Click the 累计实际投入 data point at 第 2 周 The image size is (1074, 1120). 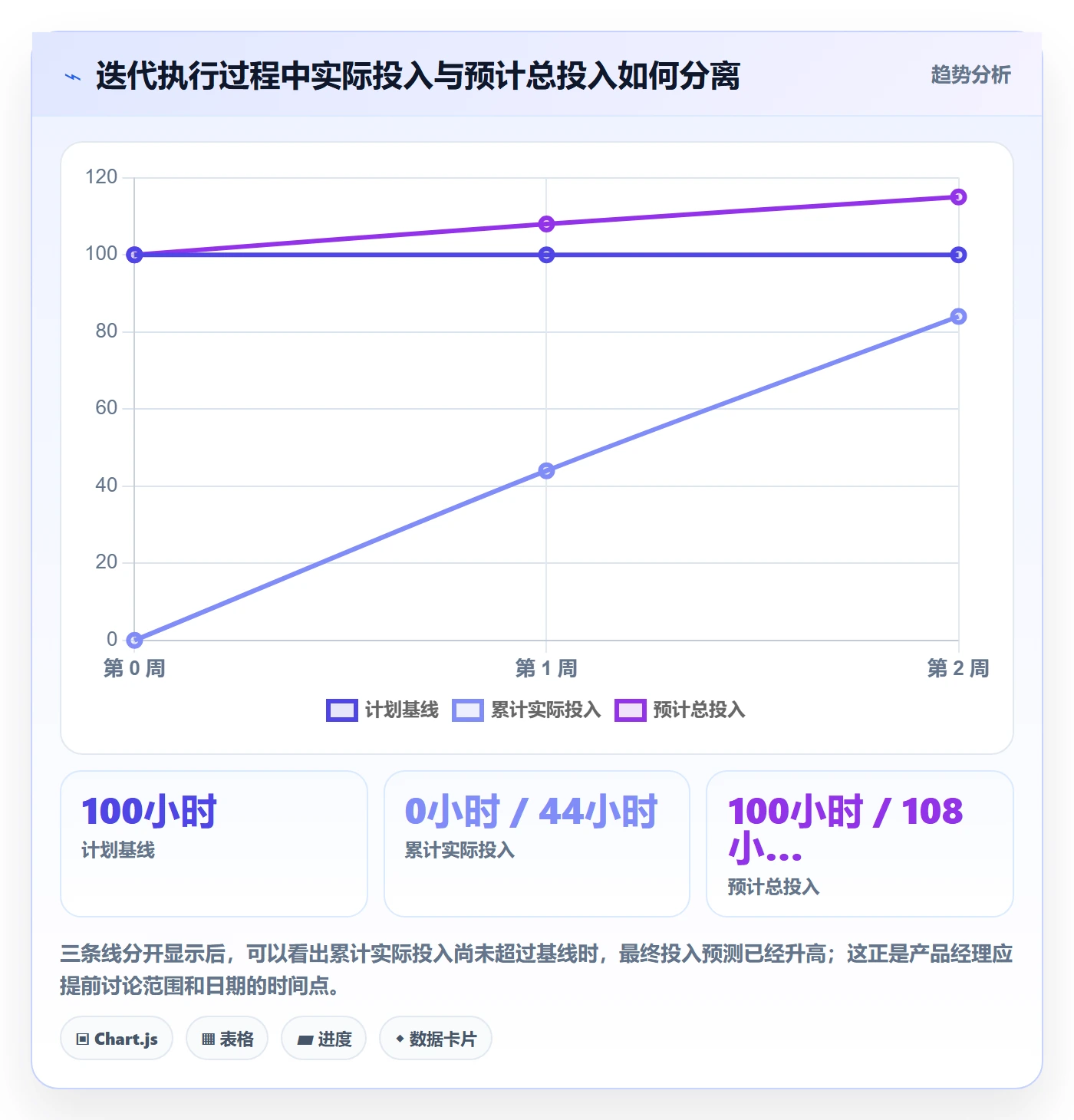(958, 317)
